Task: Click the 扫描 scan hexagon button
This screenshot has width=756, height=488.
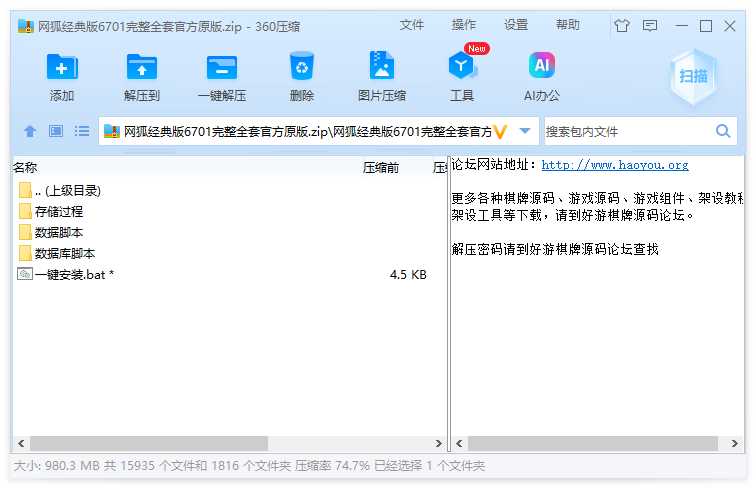Action: click(x=693, y=76)
